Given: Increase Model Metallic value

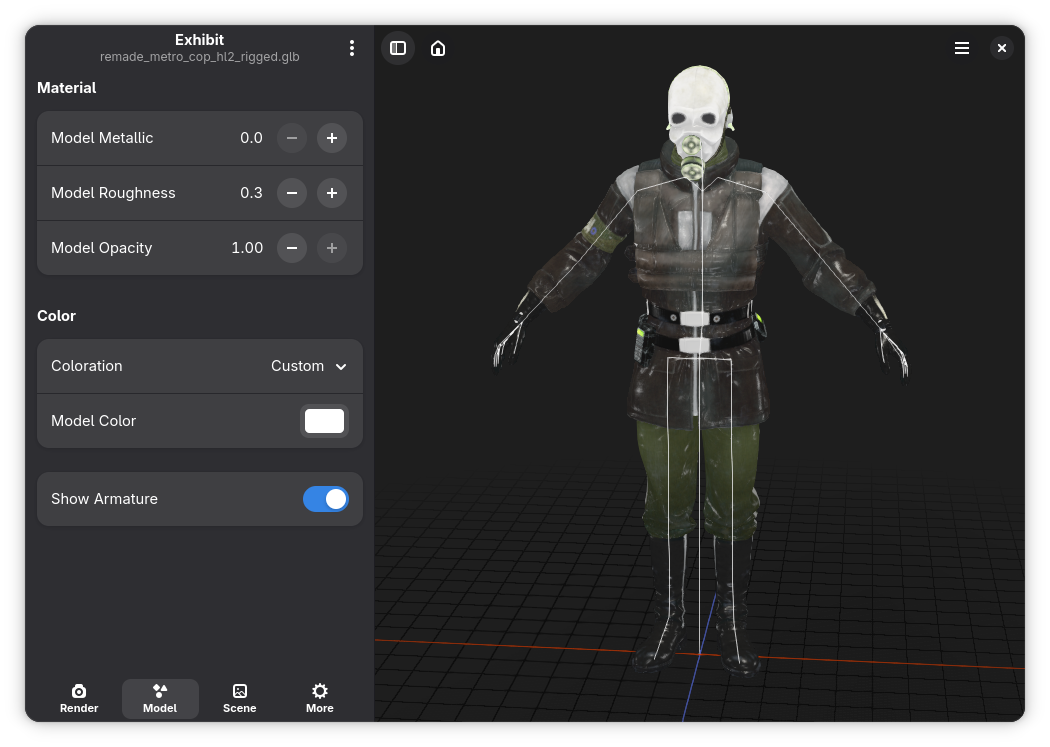Looking at the screenshot, I should point(332,138).
